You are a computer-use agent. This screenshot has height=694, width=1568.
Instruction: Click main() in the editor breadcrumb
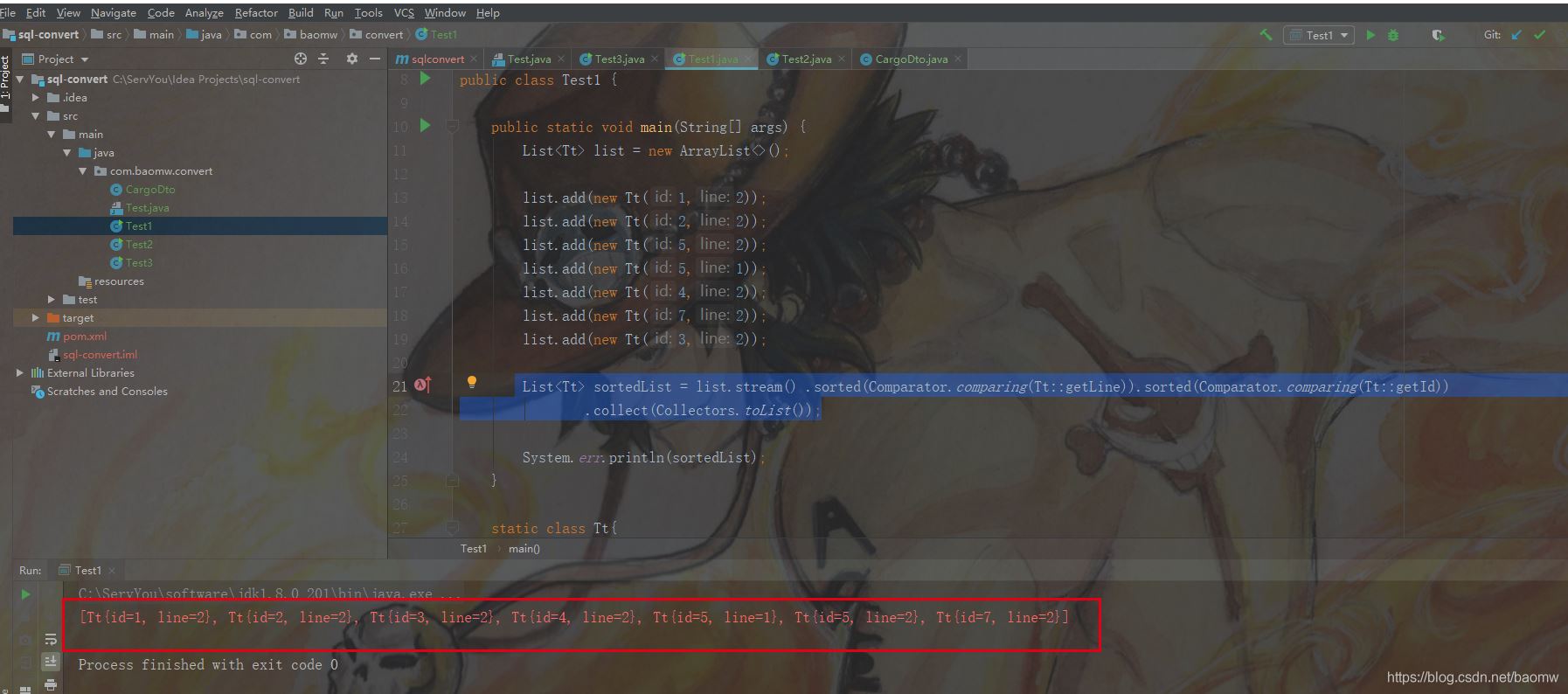[524, 549]
